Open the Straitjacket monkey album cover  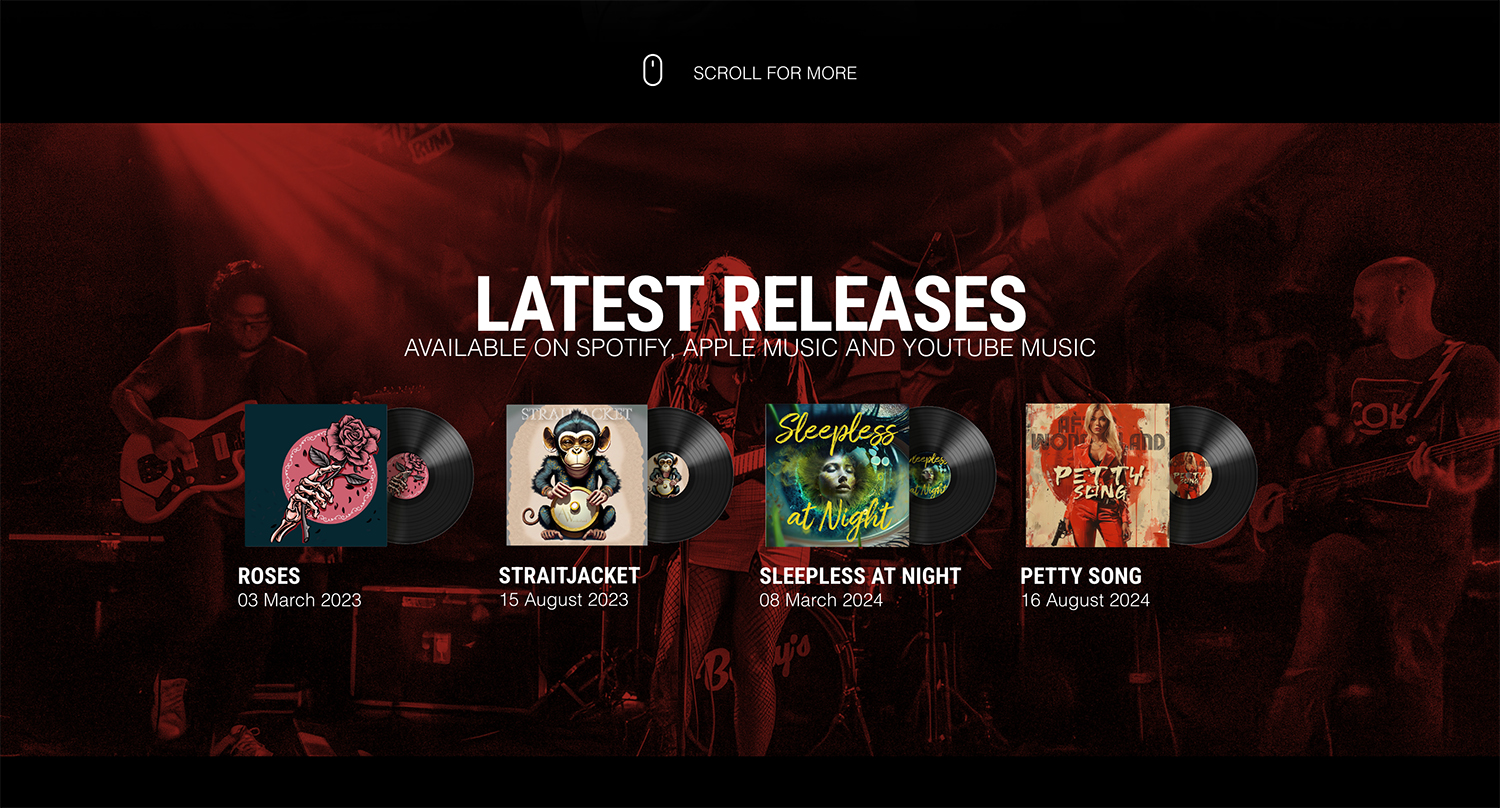click(x=577, y=475)
